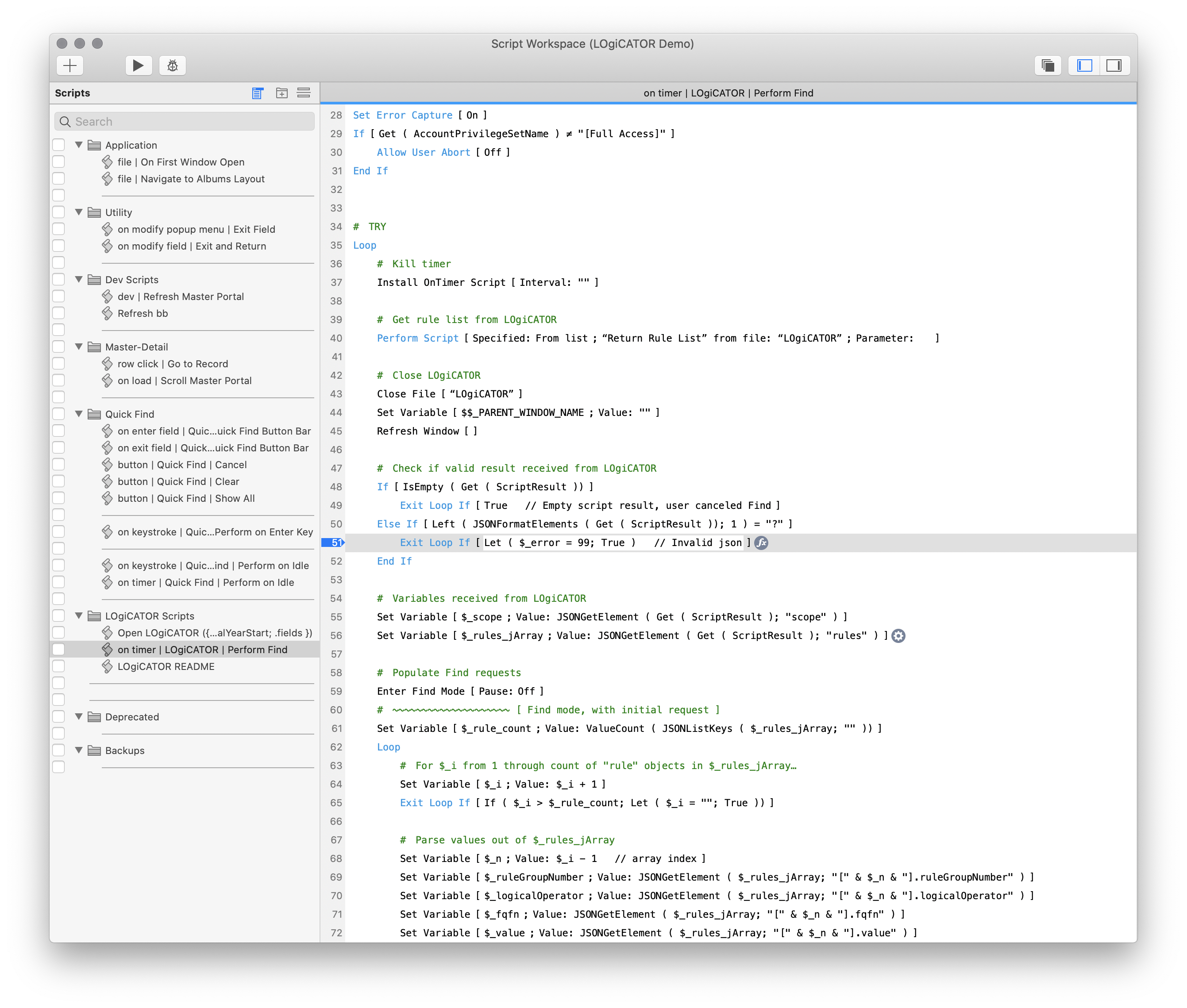Select the row click | Go to Record script
This screenshot has width=1187, height=1008.
(x=173, y=363)
